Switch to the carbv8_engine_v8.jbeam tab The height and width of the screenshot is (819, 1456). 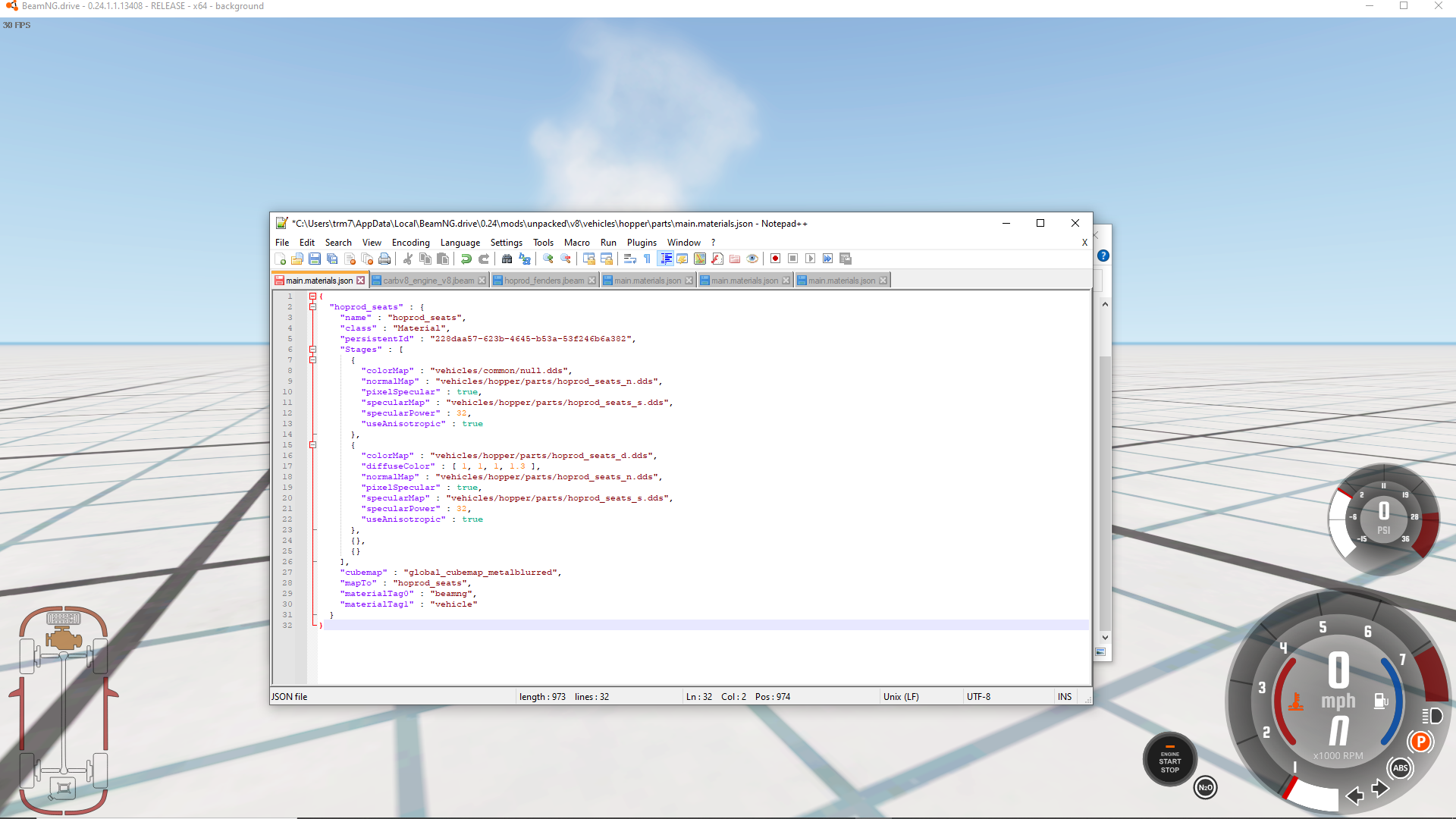[428, 281]
